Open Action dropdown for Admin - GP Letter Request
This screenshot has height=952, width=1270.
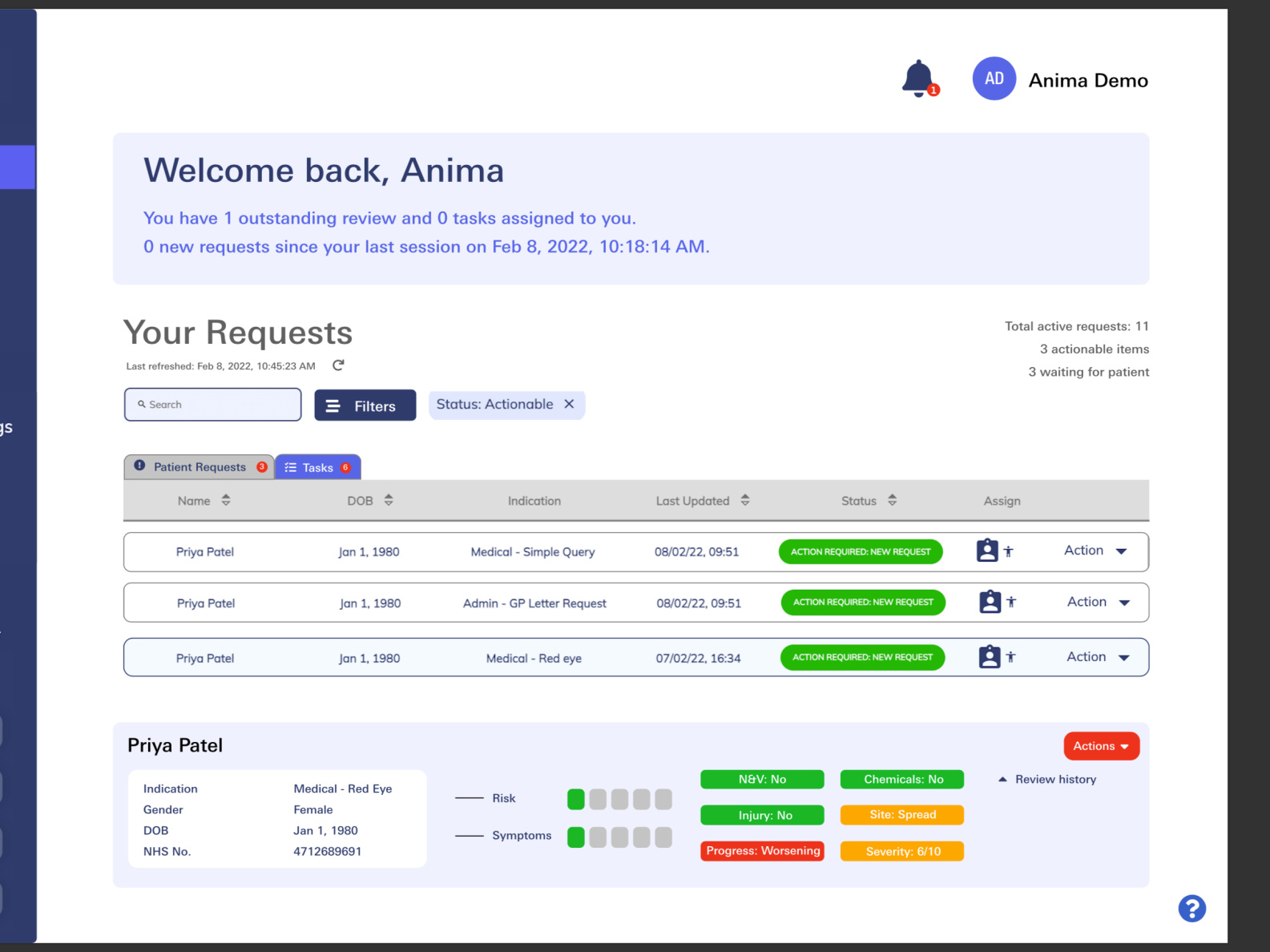click(1098, 603)
